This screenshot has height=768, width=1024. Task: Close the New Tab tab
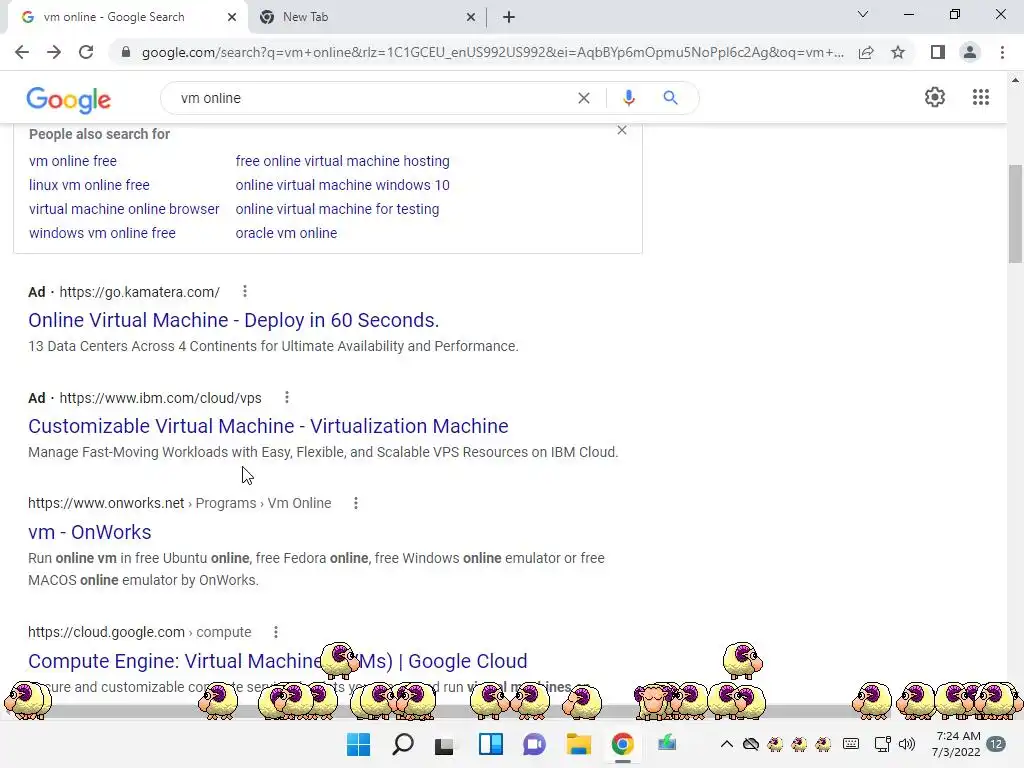[471, 17]
